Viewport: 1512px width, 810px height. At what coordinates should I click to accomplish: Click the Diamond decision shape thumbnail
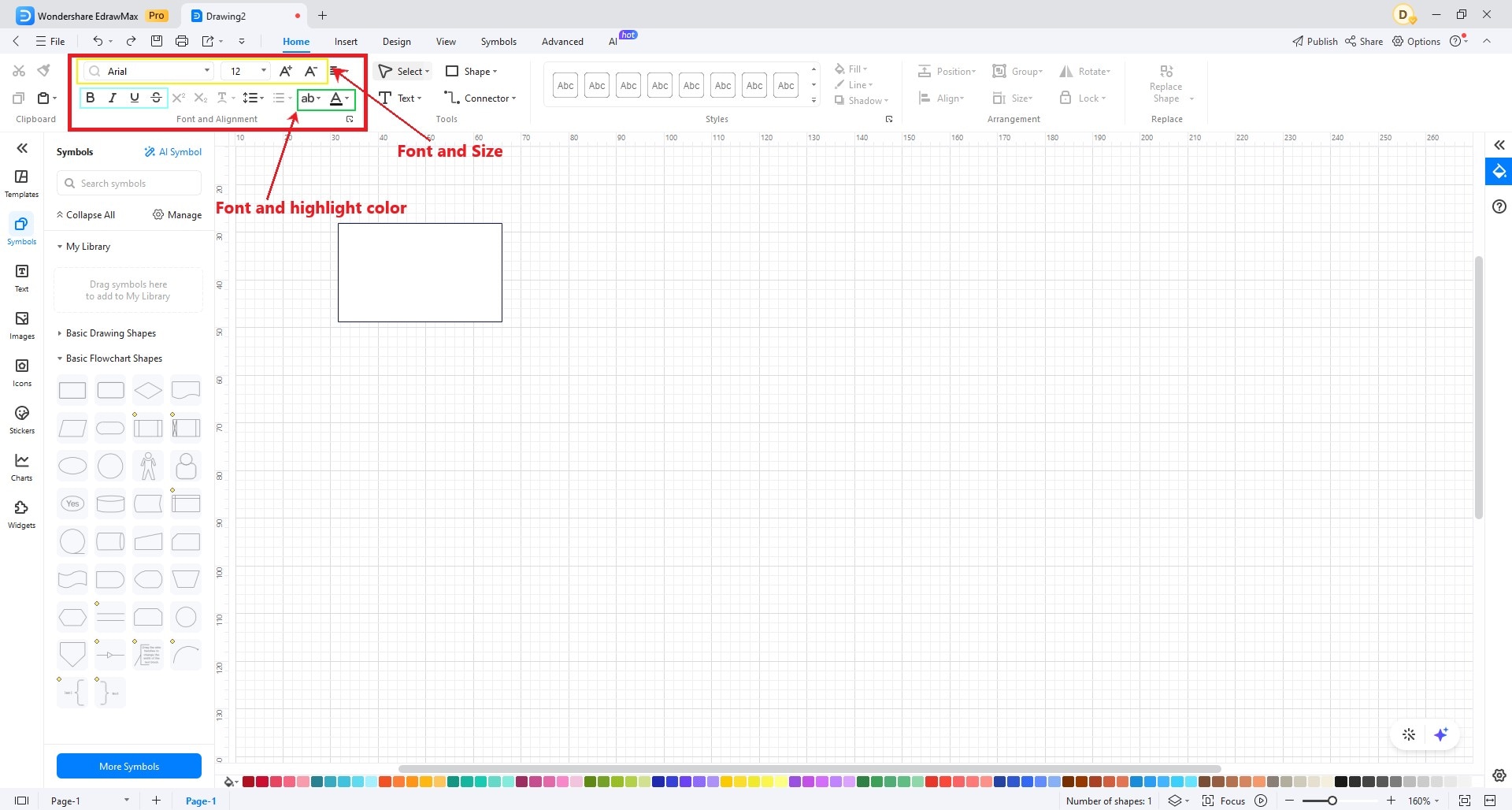coord(148,390)
